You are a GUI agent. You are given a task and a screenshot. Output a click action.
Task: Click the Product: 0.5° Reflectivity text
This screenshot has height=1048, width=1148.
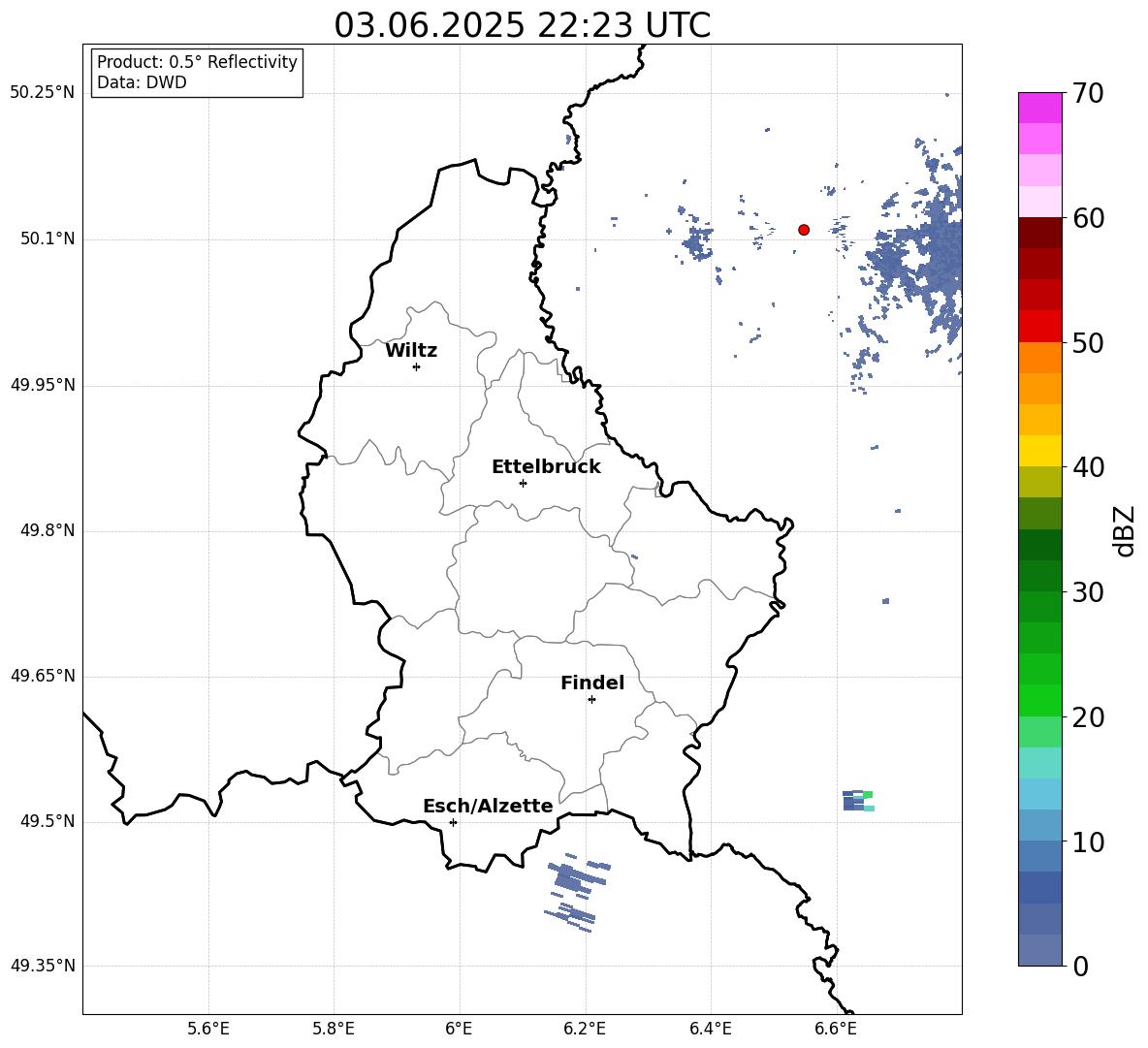pyautogui.click(x=197, y=62)
